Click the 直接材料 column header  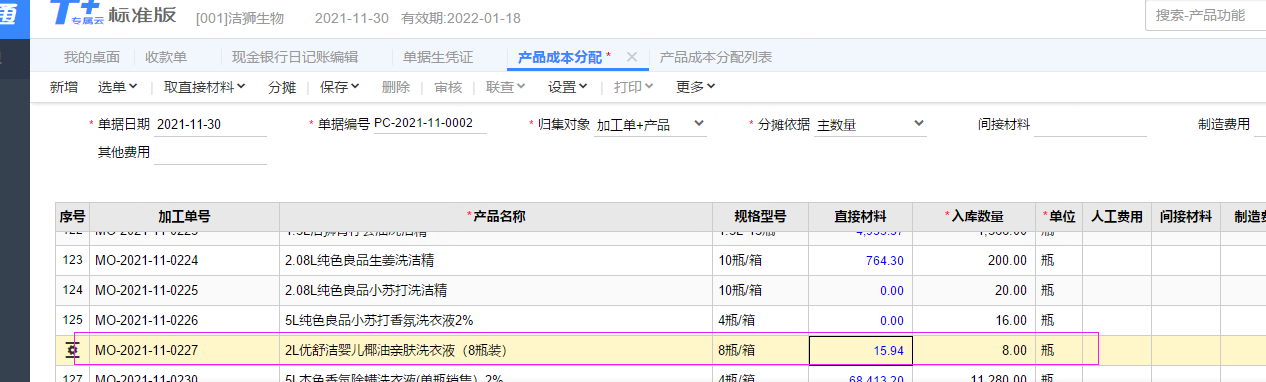coord(860,217)
